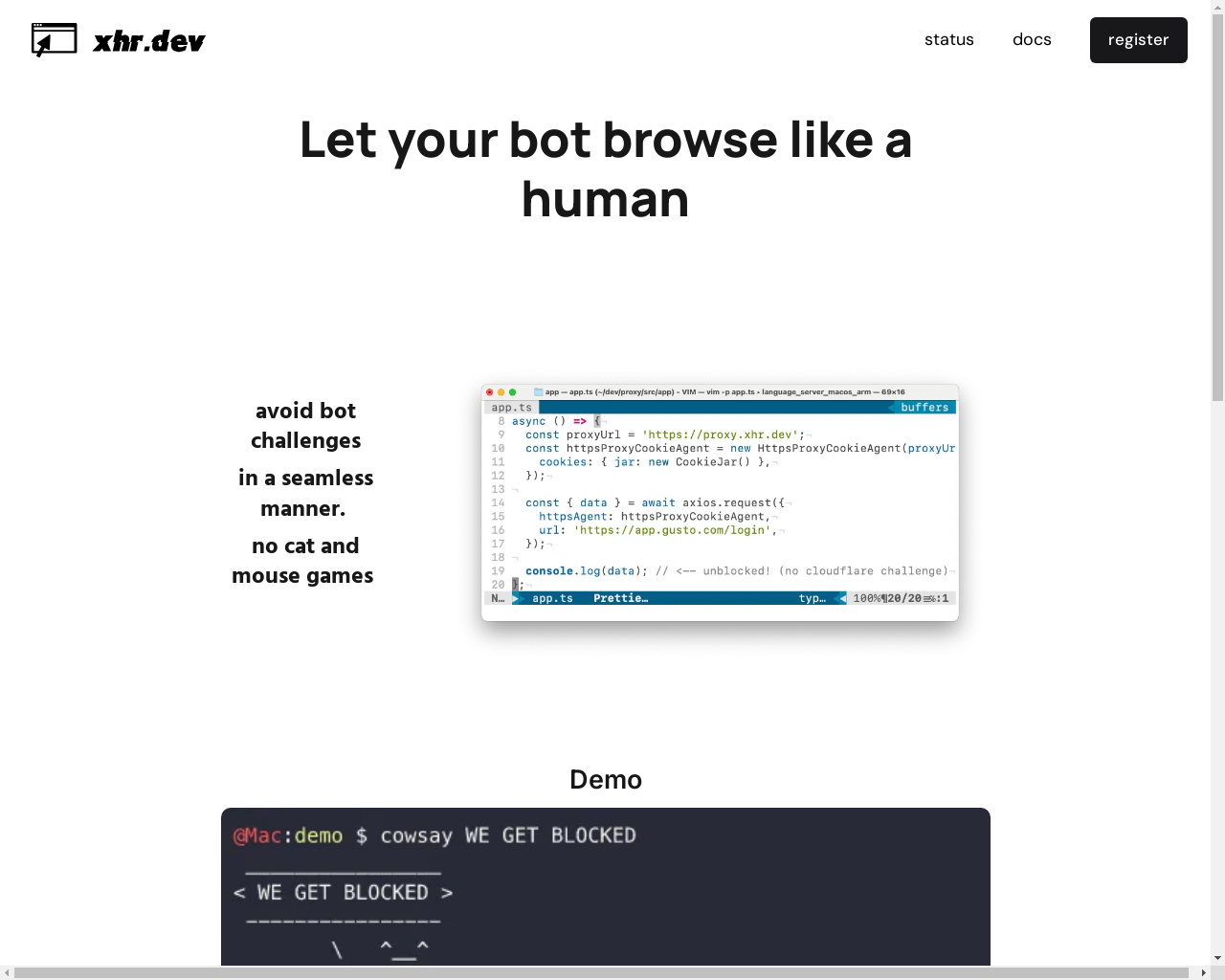Screen dimensions: 1225x980
Task: Click the vertical scrollbar thumb
Action: [1217, 206]
